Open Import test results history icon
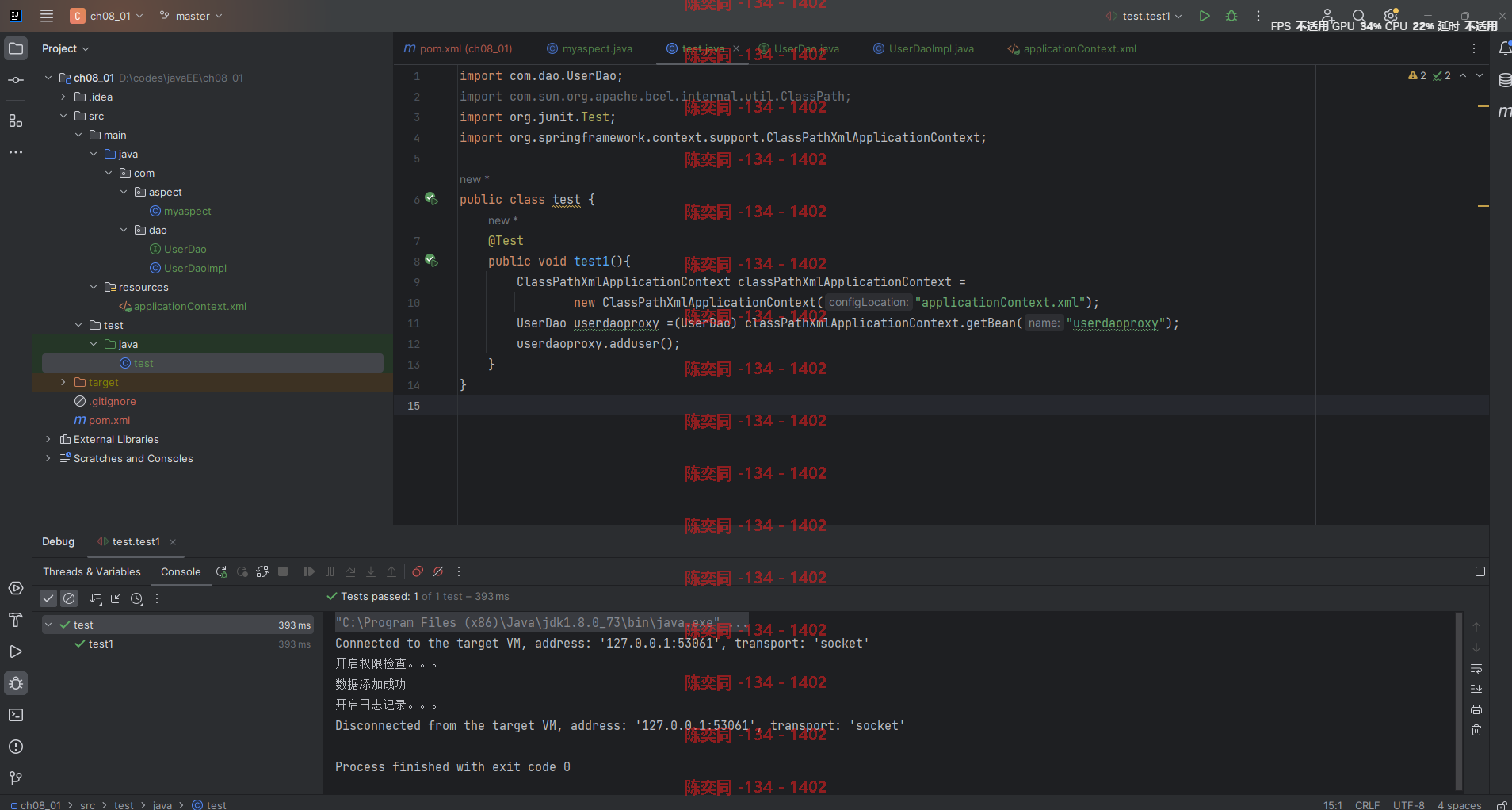1512x810 pixels. pos(137,598)
